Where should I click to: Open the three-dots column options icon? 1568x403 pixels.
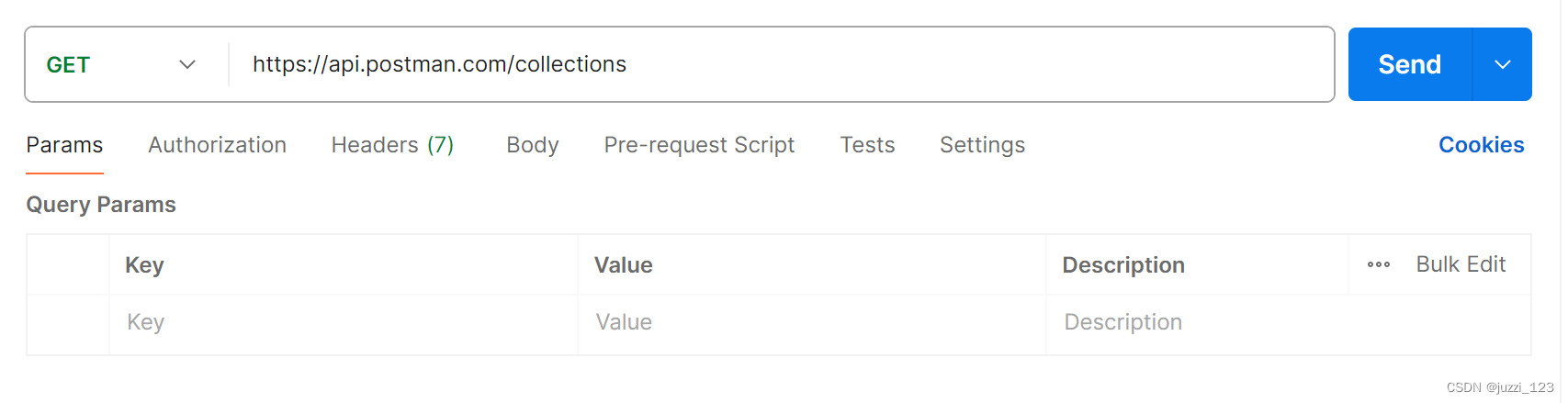pyautogui.click(x=1378, y=265)
